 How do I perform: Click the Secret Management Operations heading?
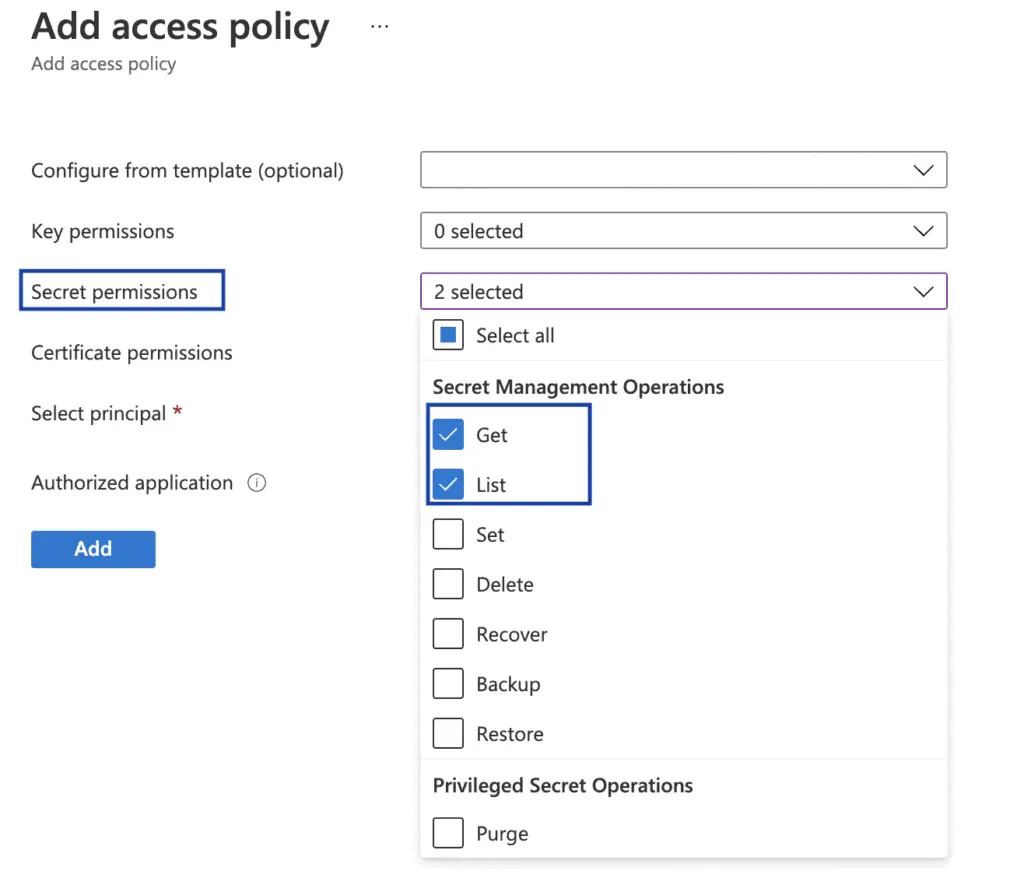pos(579,387)
